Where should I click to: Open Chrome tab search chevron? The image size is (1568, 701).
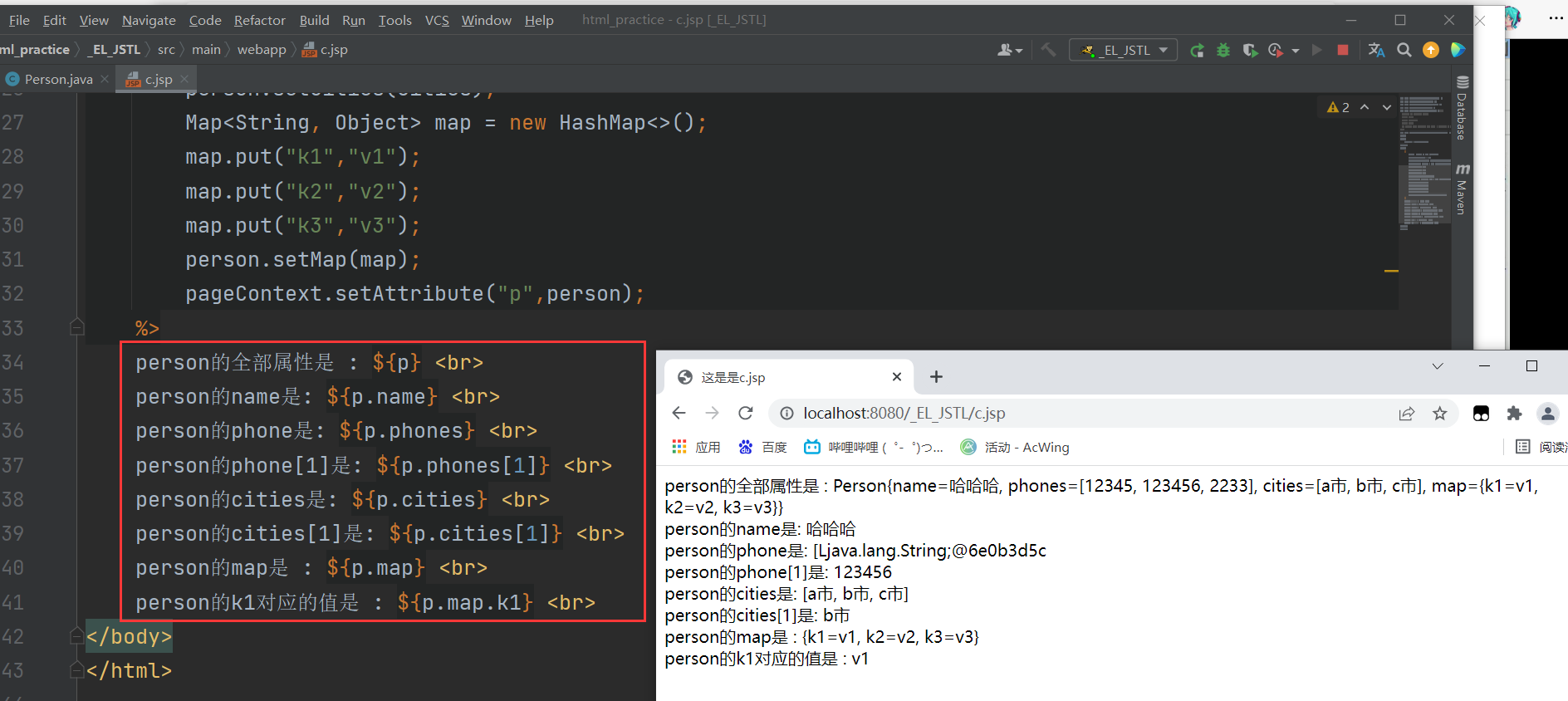tap(1438, 365)
